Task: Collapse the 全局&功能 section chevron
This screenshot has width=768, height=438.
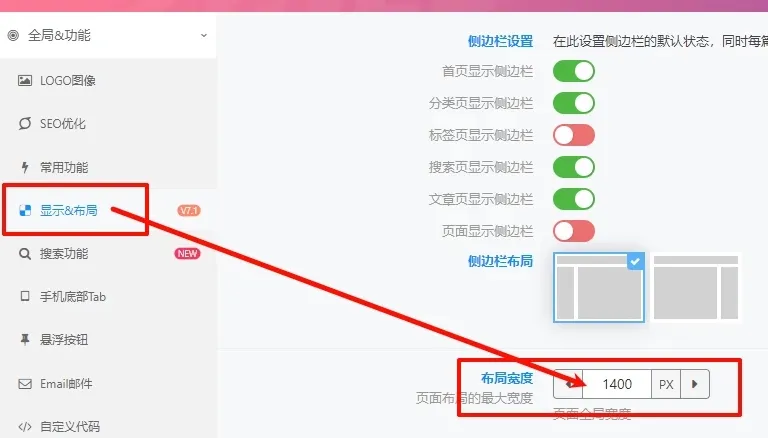Action: click(204, 35)
